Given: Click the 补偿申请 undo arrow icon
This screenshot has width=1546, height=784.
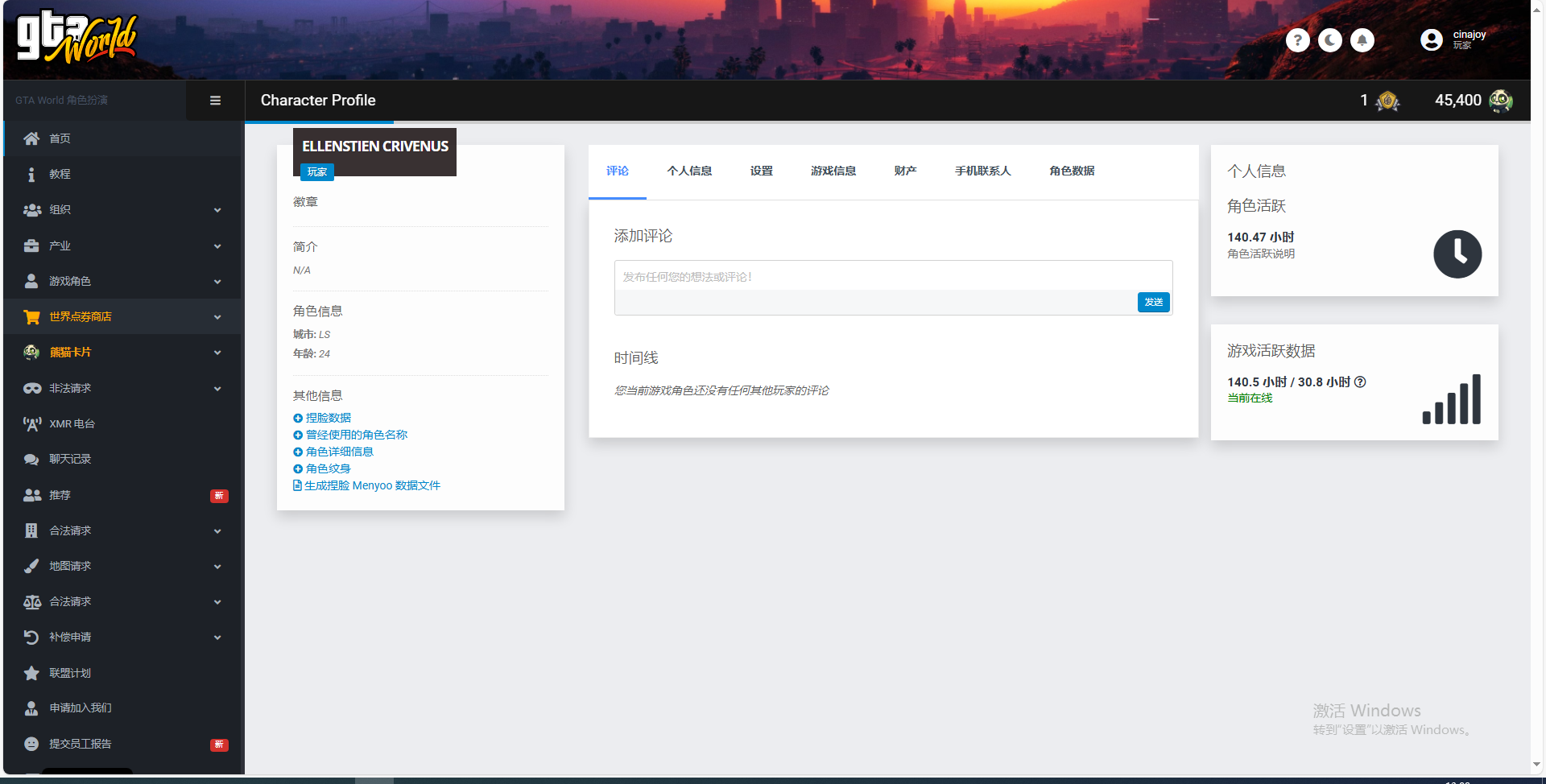Looking at the screenshot, I should (x=31, y=637).
